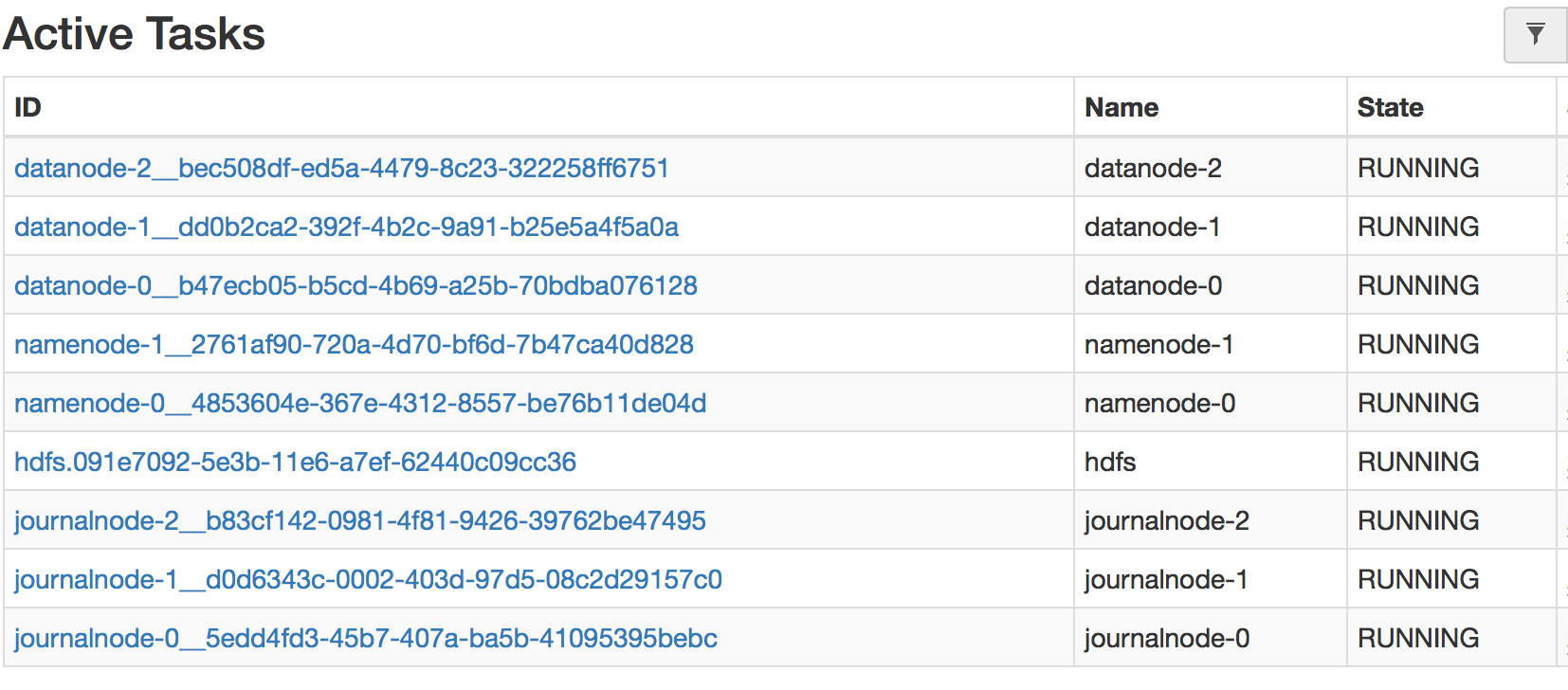Viewport: 1568px width, 690px height.
Task: Sort table by State column header
Action: [1390, 108]
